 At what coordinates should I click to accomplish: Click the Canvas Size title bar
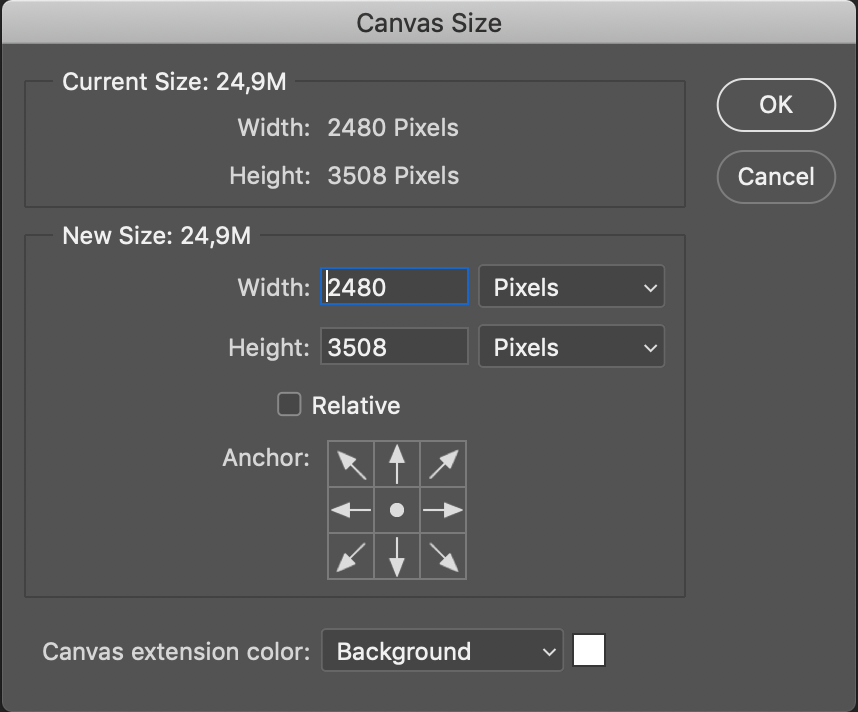coord(429,22)
